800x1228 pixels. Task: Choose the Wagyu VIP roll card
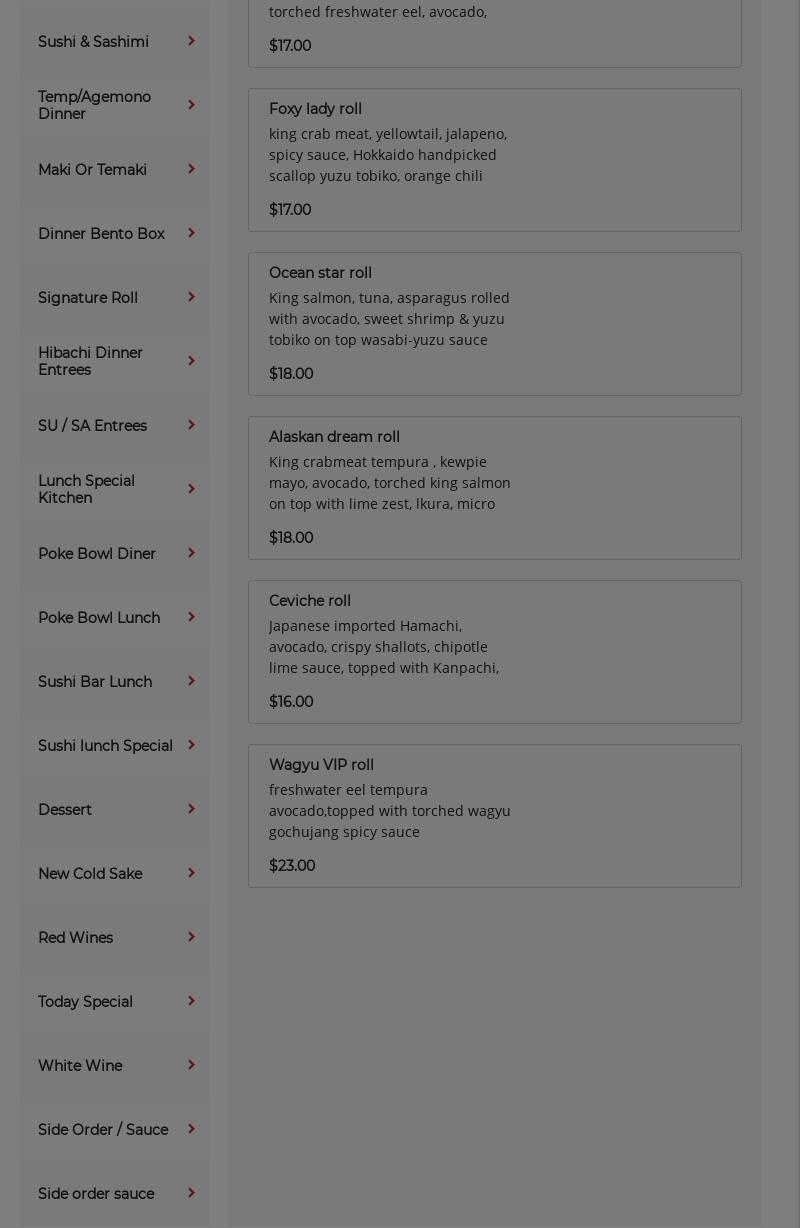(494, 816)
